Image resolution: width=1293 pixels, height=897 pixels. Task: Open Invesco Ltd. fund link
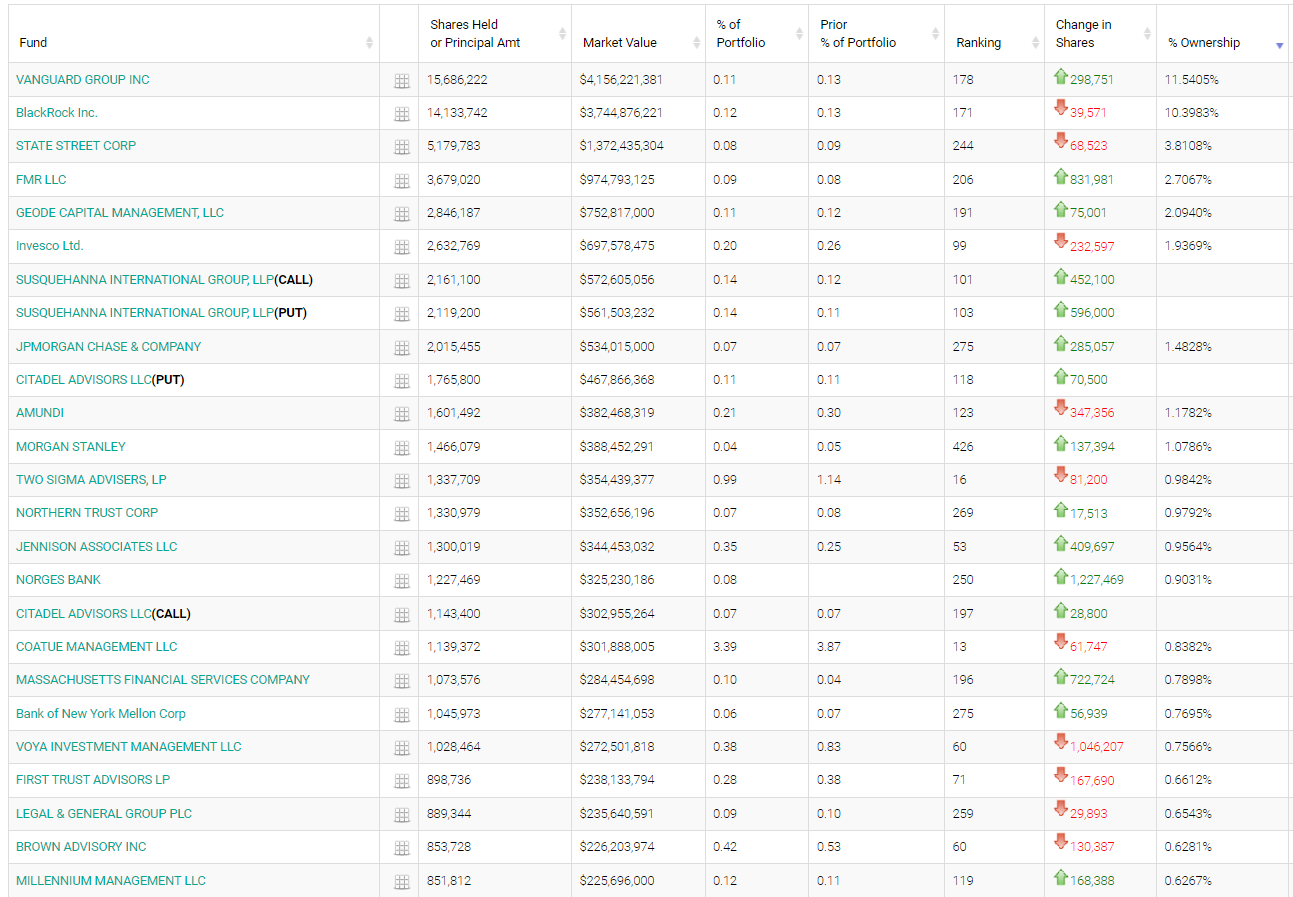click(50, 246)
